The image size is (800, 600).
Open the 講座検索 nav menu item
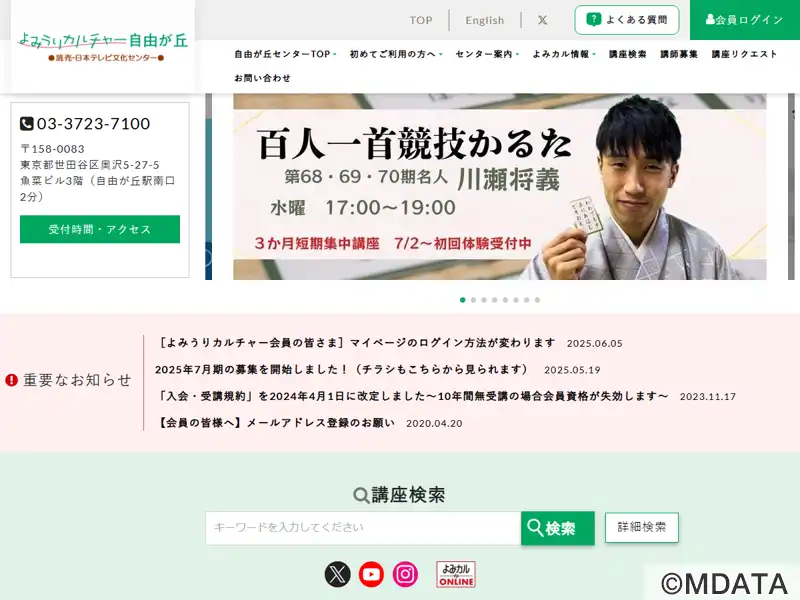(x=628, y=54)
